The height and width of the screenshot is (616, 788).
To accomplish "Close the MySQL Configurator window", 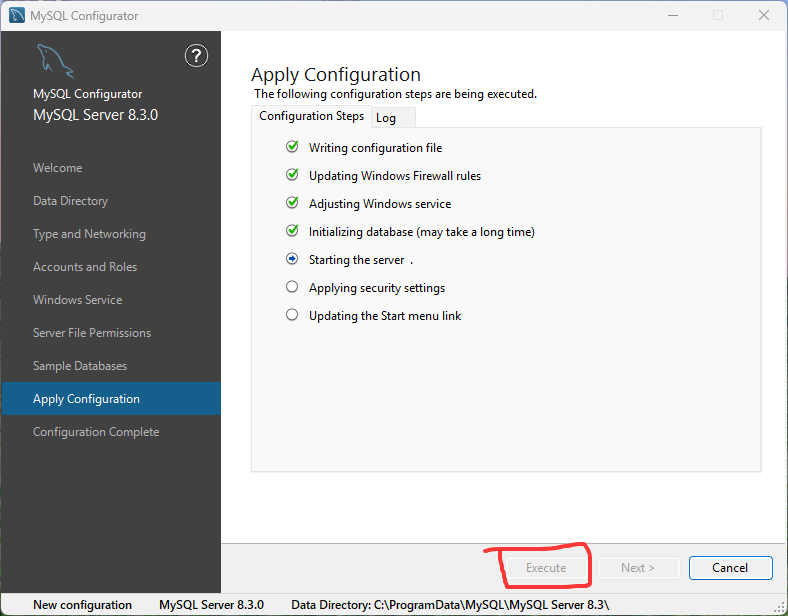I will pos(764,16).
